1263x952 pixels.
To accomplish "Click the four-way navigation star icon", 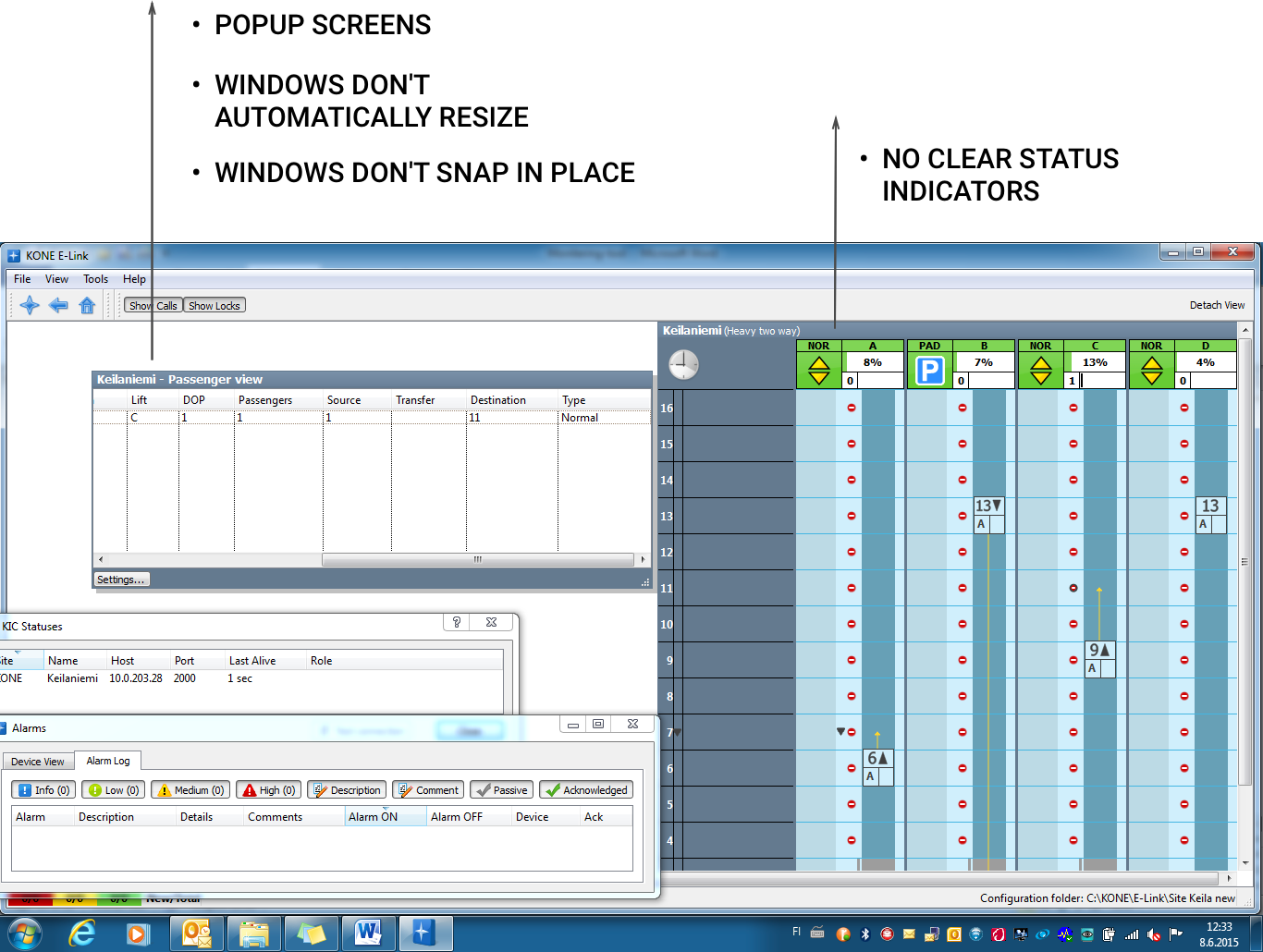I will coord(30,306).
